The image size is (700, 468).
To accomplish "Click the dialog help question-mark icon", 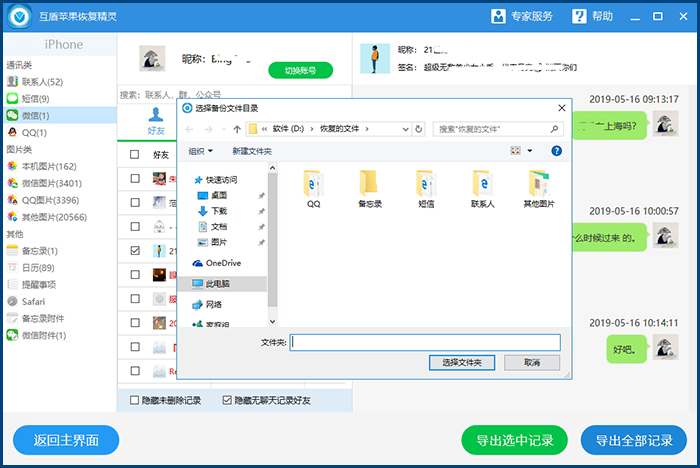I will pyautogui.click(x=556, y=151).
